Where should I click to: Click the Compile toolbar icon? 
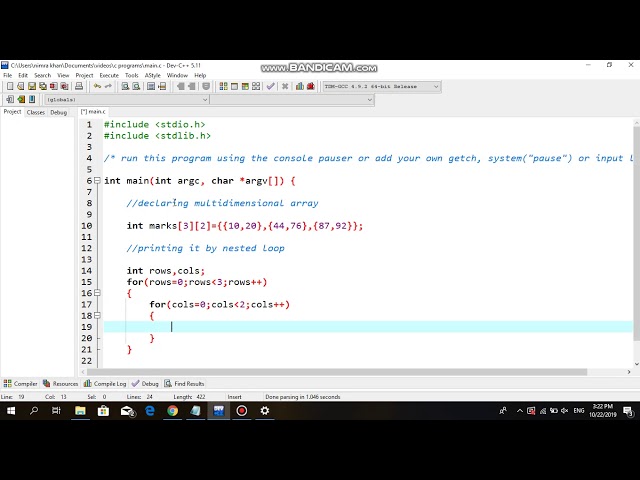223,86
